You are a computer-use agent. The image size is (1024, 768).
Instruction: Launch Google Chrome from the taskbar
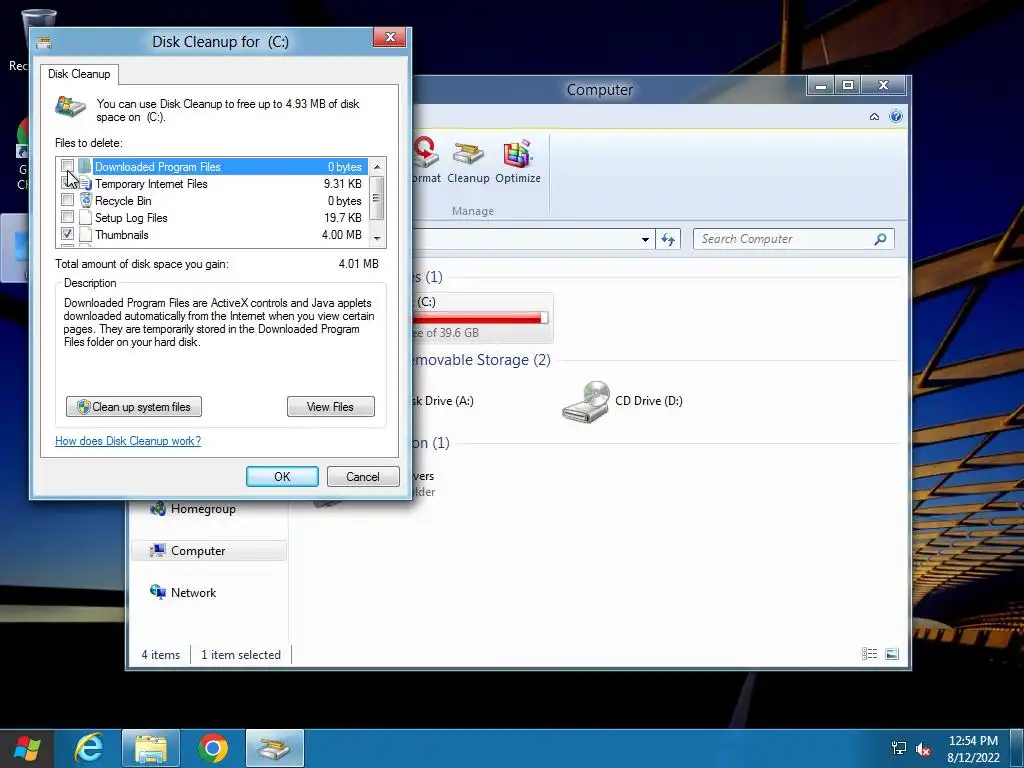pos(213,748)
